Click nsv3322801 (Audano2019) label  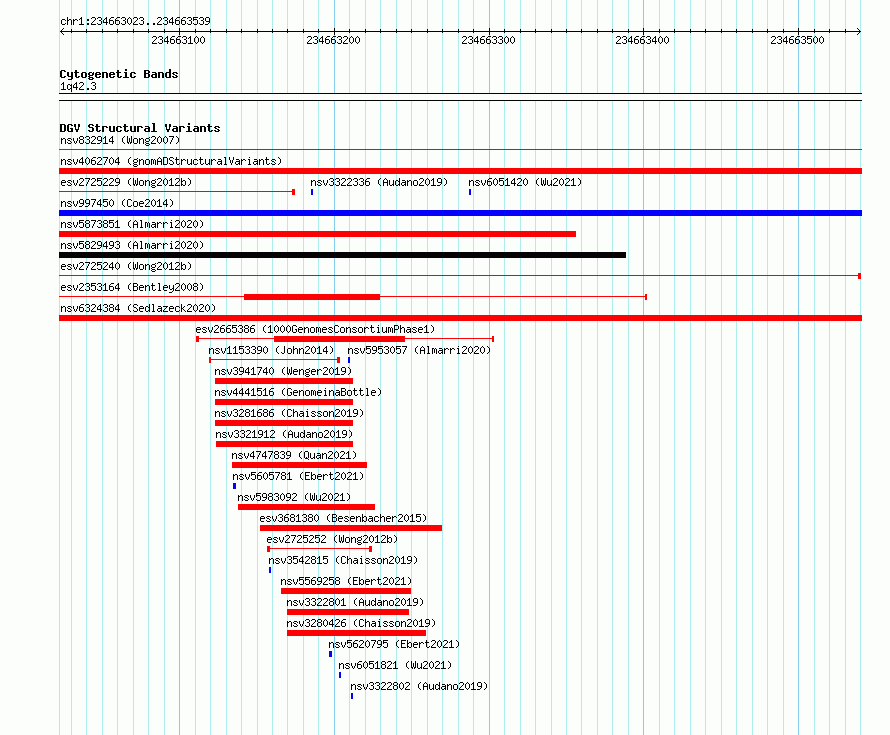click(x=355, y=602)
